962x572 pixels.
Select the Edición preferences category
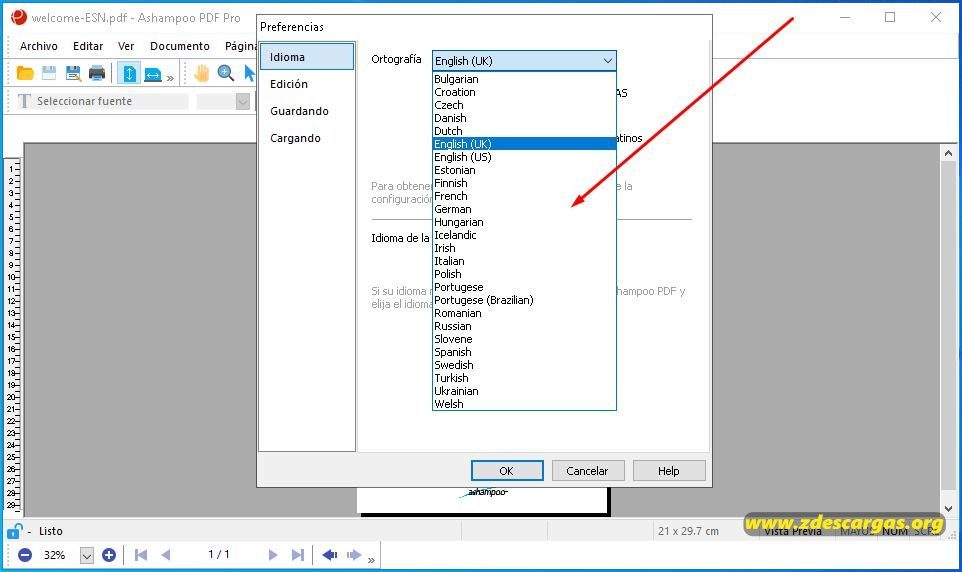307,84
